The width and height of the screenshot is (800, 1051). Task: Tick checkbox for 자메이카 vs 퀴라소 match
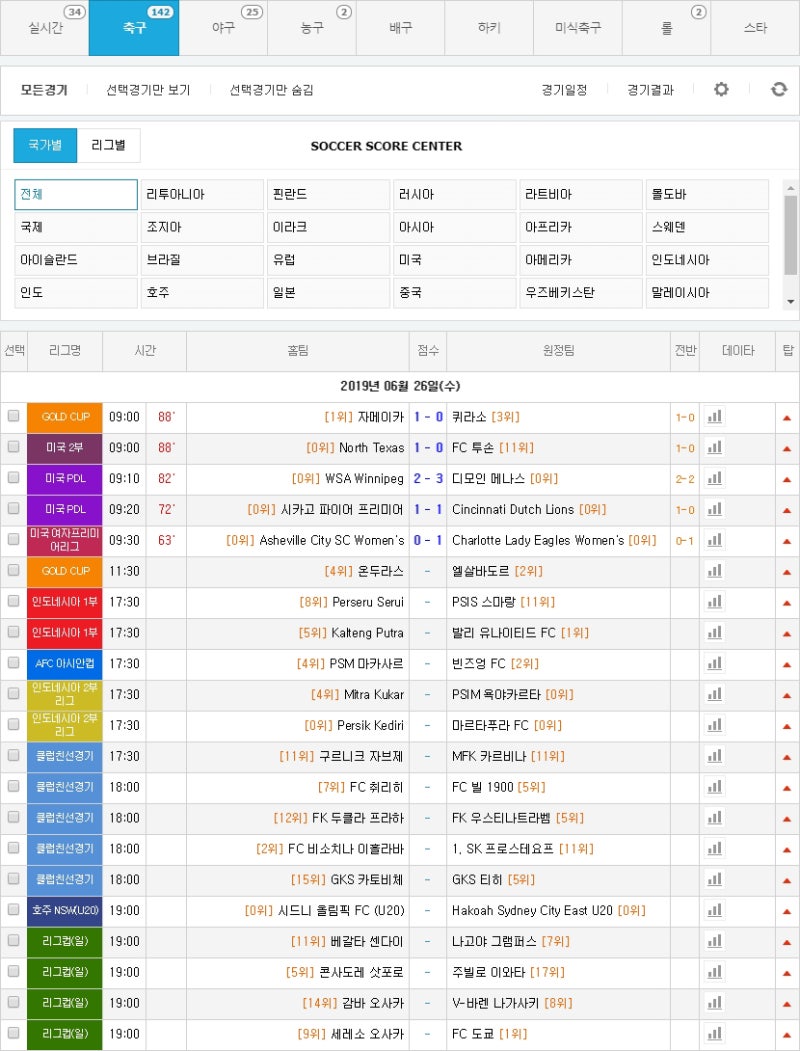point(13,416)
